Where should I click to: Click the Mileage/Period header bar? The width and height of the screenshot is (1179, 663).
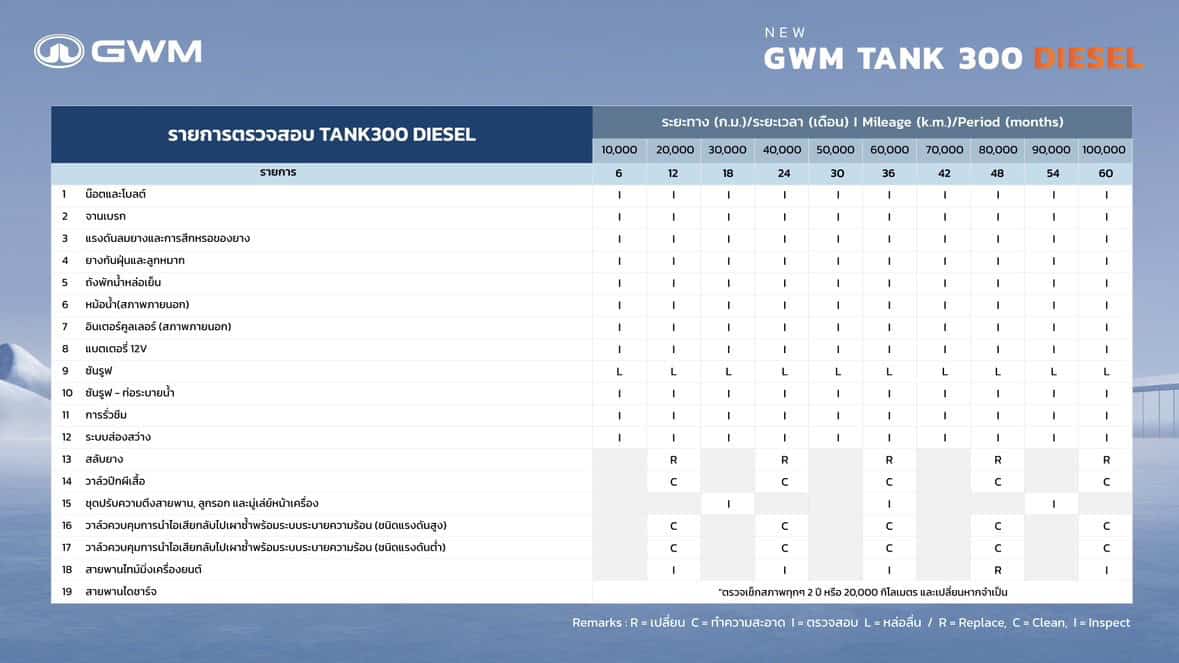tap(862, 121)
